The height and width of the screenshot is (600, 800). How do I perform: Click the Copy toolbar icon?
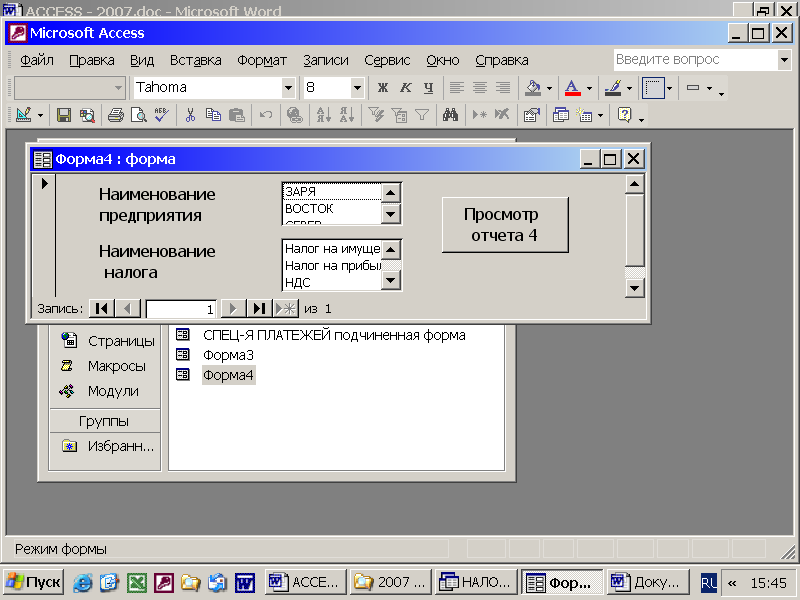pos(213,115)
